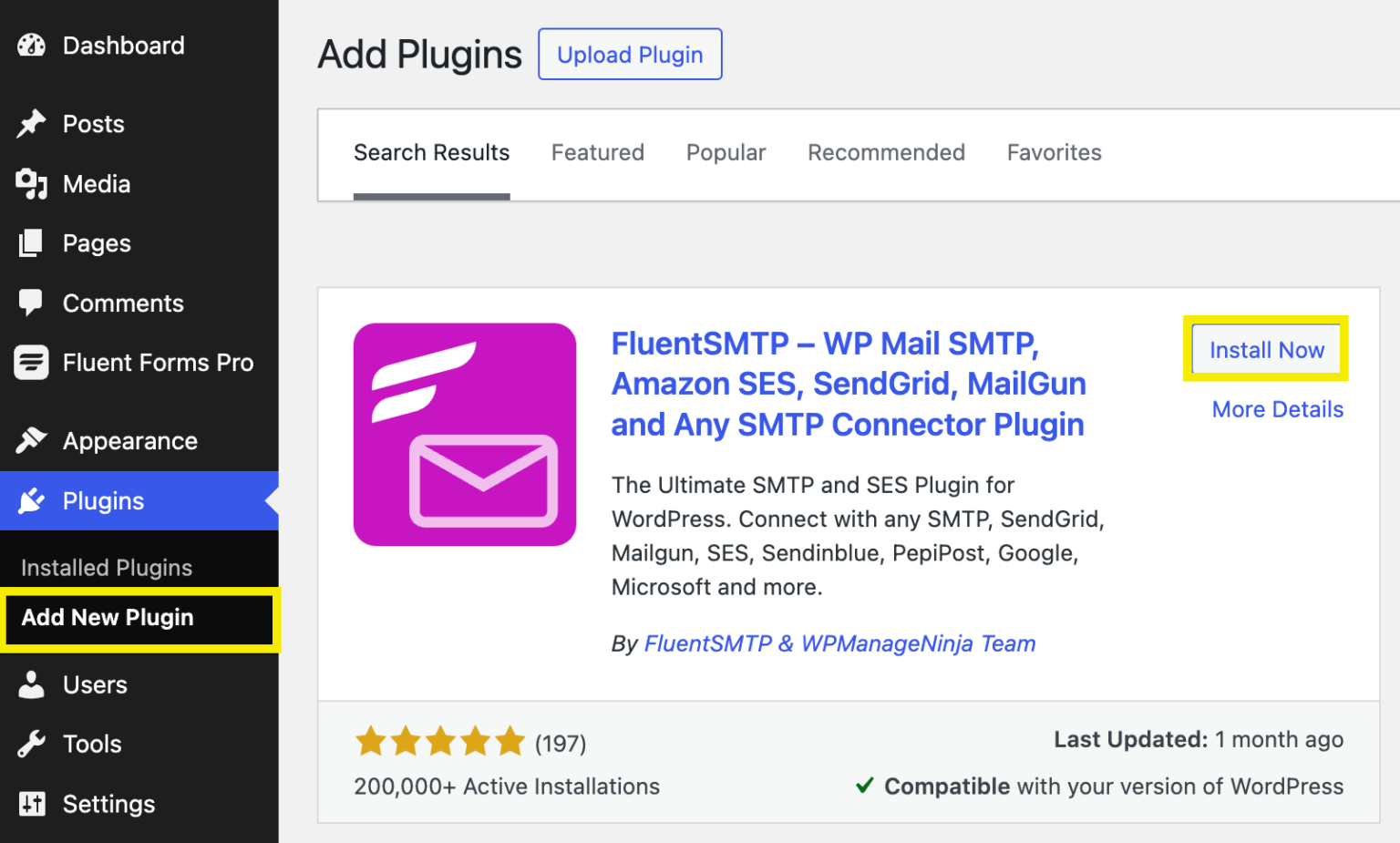
Task: Open Settings via the sliders icon
Action: pyautogui.click(x=31, y=804)
